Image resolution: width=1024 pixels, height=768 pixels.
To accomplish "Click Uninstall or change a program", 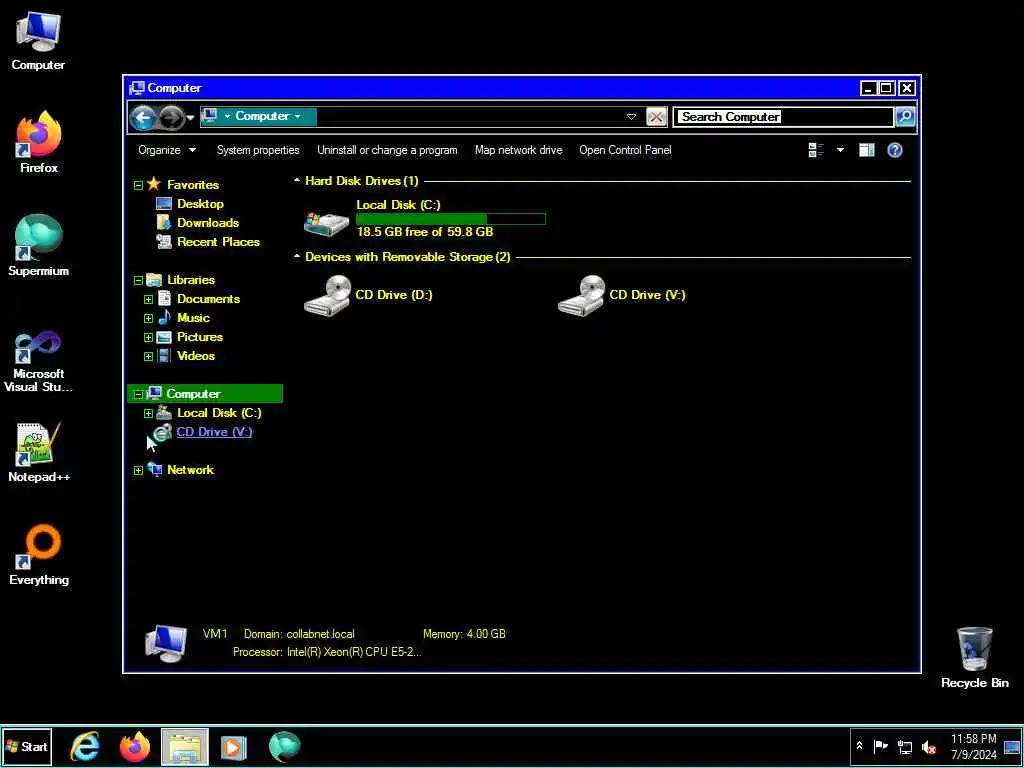I will coord(387,150).
